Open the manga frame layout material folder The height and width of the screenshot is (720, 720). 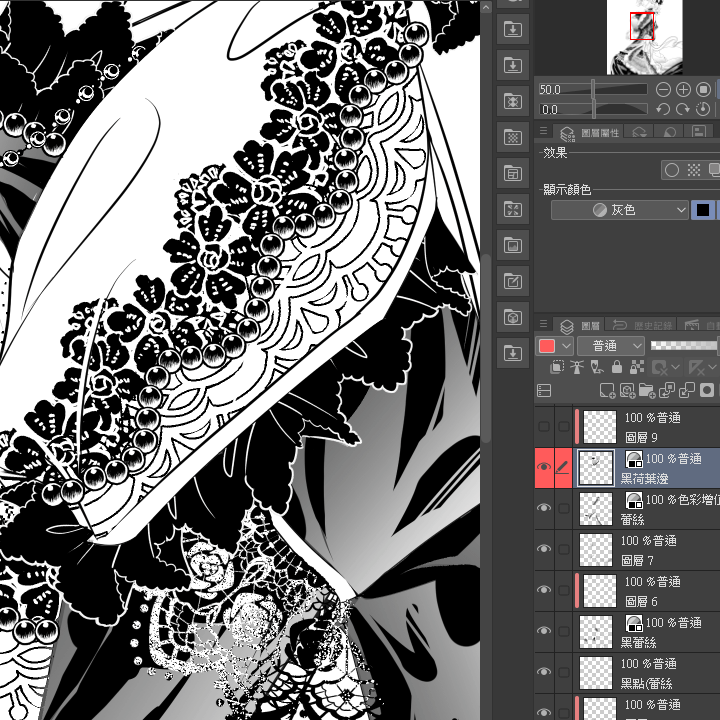[513, 173]
